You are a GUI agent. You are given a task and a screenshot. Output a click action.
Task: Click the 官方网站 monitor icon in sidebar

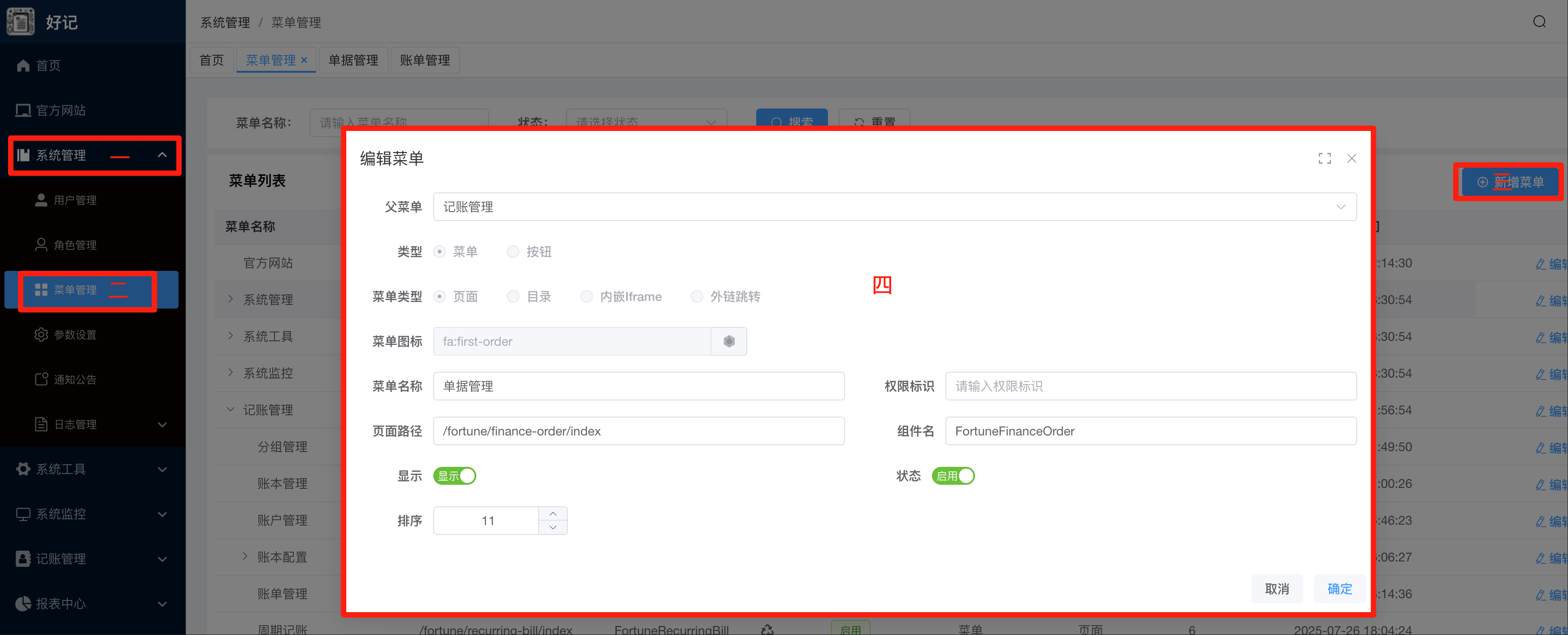point(23,110)
